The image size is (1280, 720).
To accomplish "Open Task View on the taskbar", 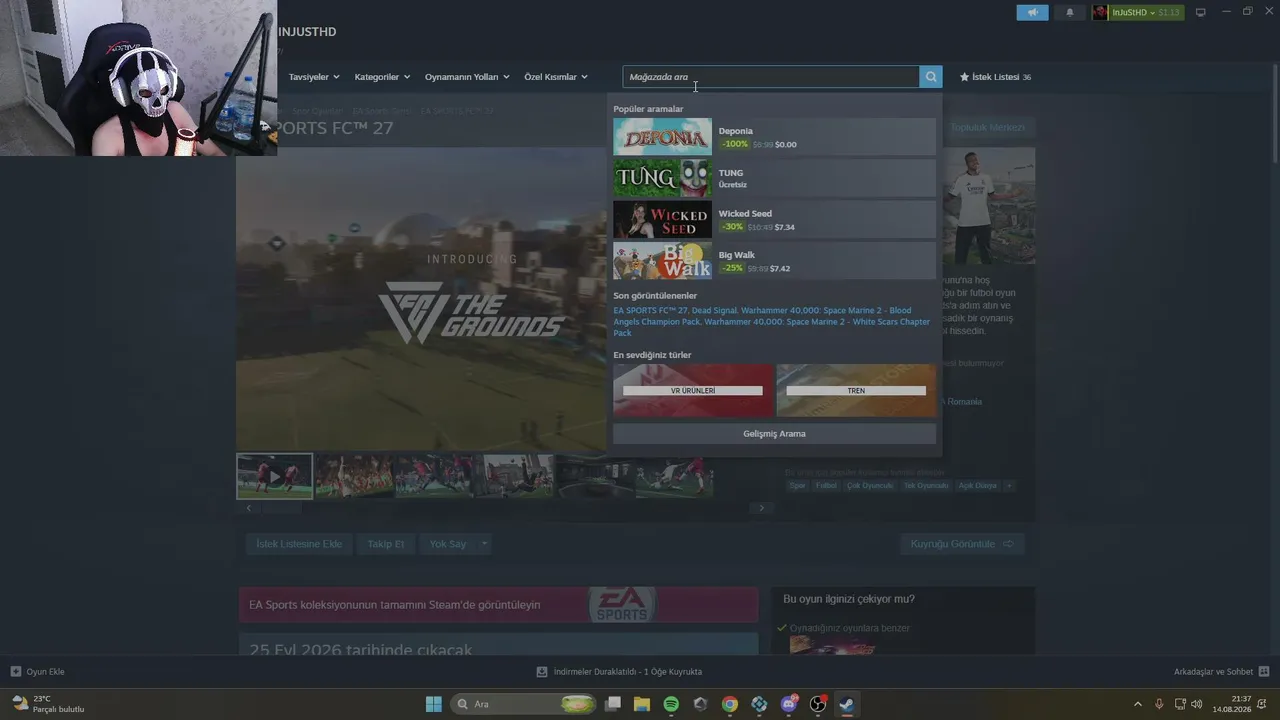I will 613,704.
